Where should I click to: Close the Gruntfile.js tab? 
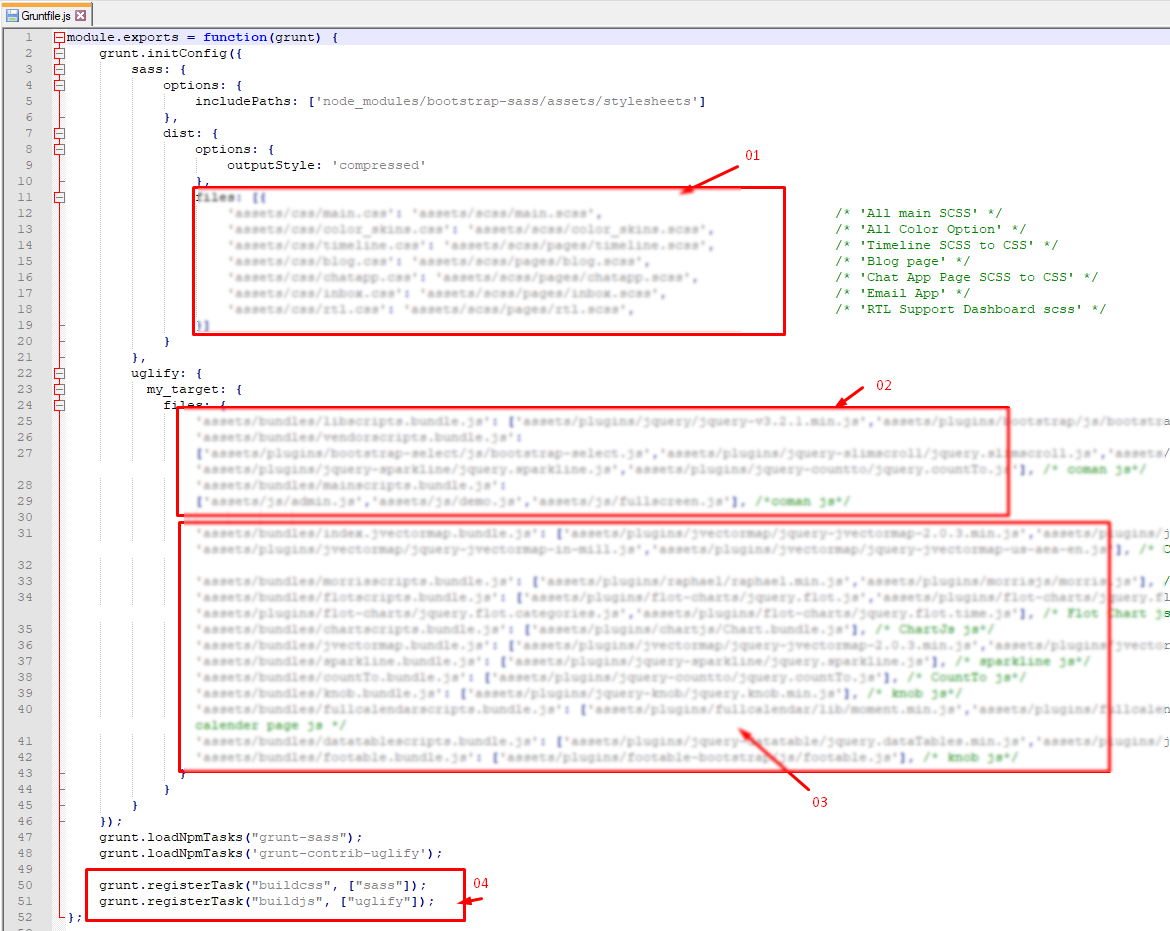coord(81,16)
